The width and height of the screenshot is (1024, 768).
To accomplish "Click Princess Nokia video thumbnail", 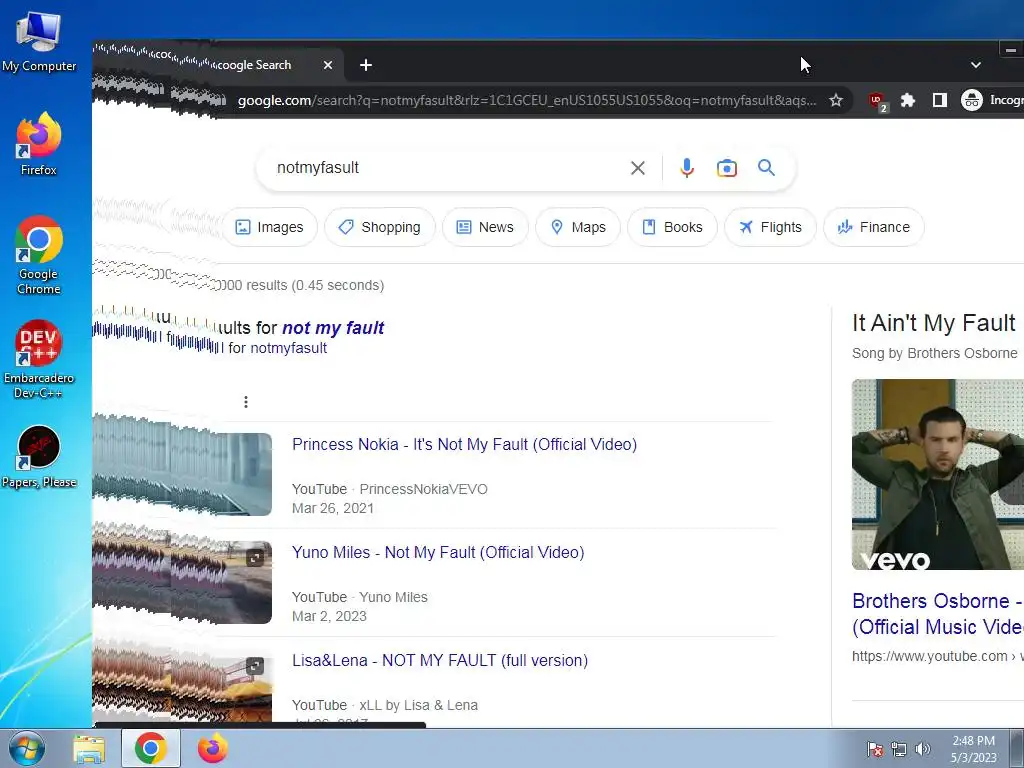I will 182,474.
